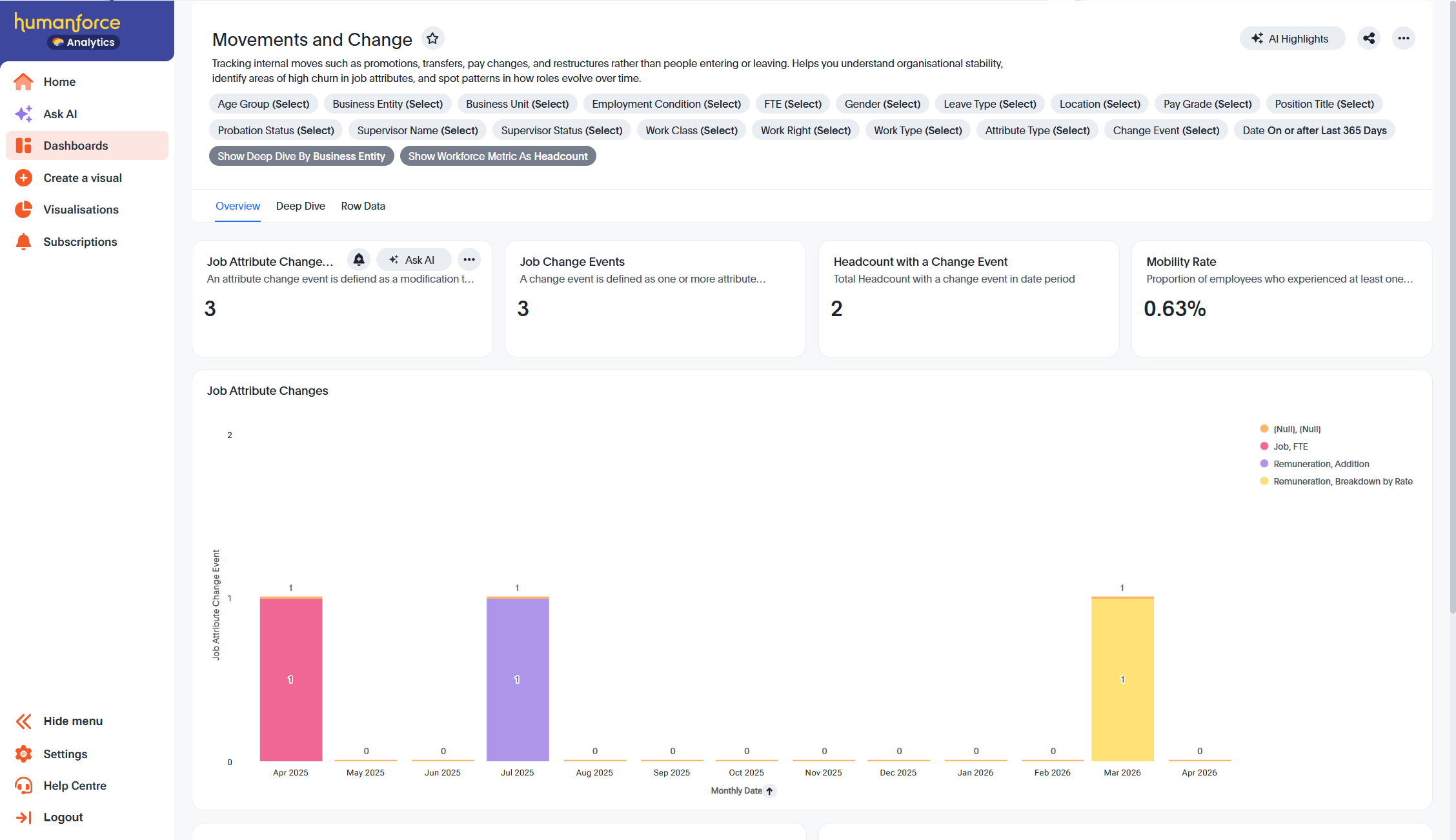Toggle Show Workforce Metric As Headcount
The width and height of the screenshot is (1456, 840).
[x=498, y=156]
